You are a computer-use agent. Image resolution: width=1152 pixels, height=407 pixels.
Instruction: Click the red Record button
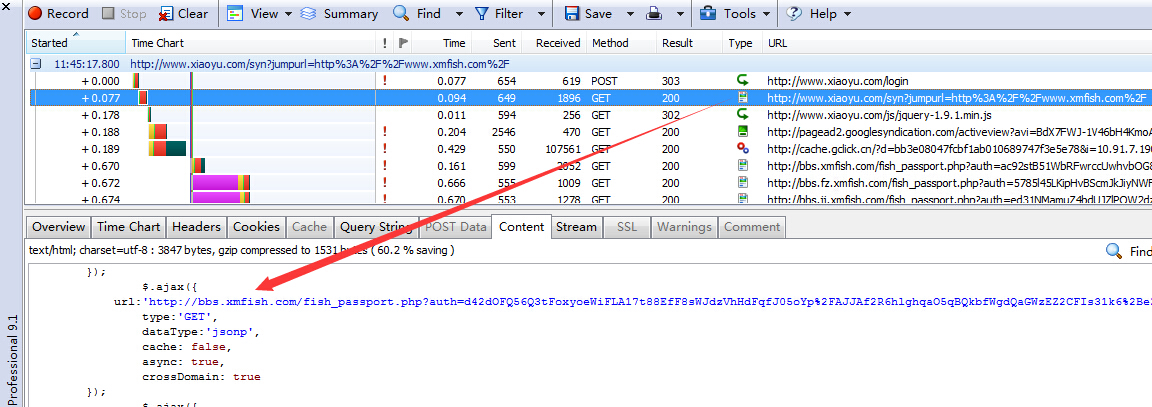(58, 14)
